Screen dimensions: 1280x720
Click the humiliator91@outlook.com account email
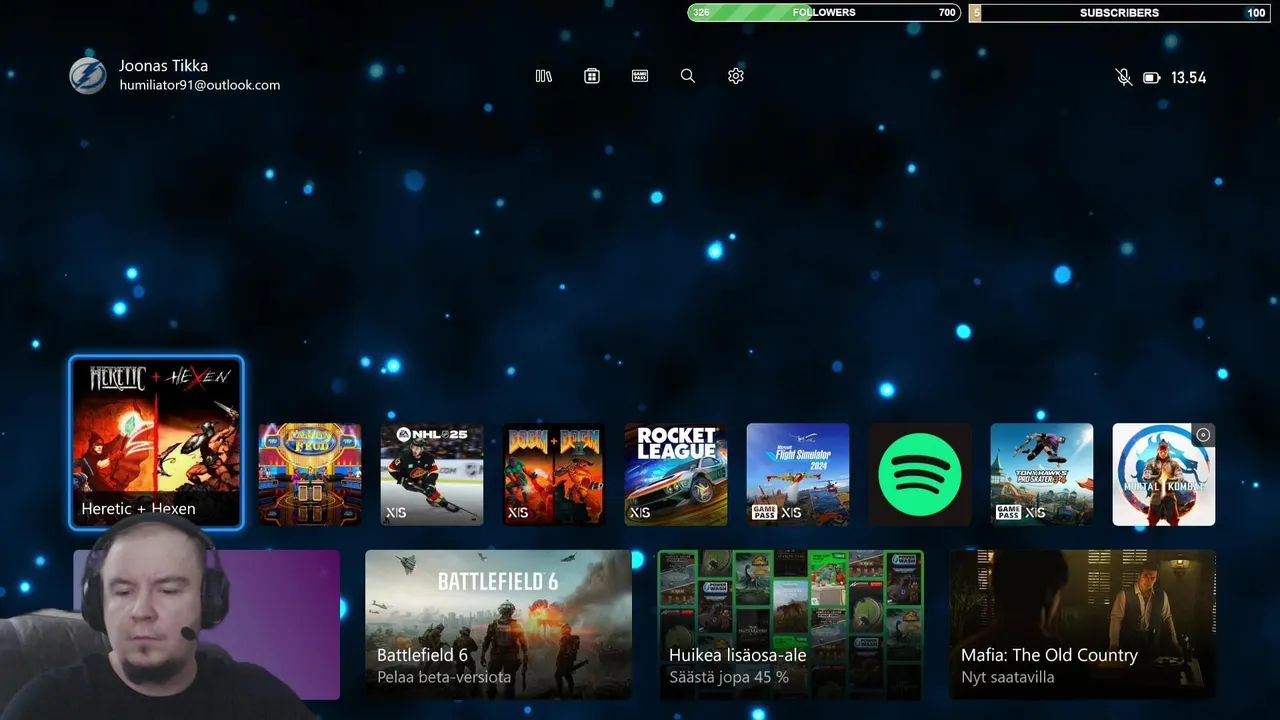200,86
